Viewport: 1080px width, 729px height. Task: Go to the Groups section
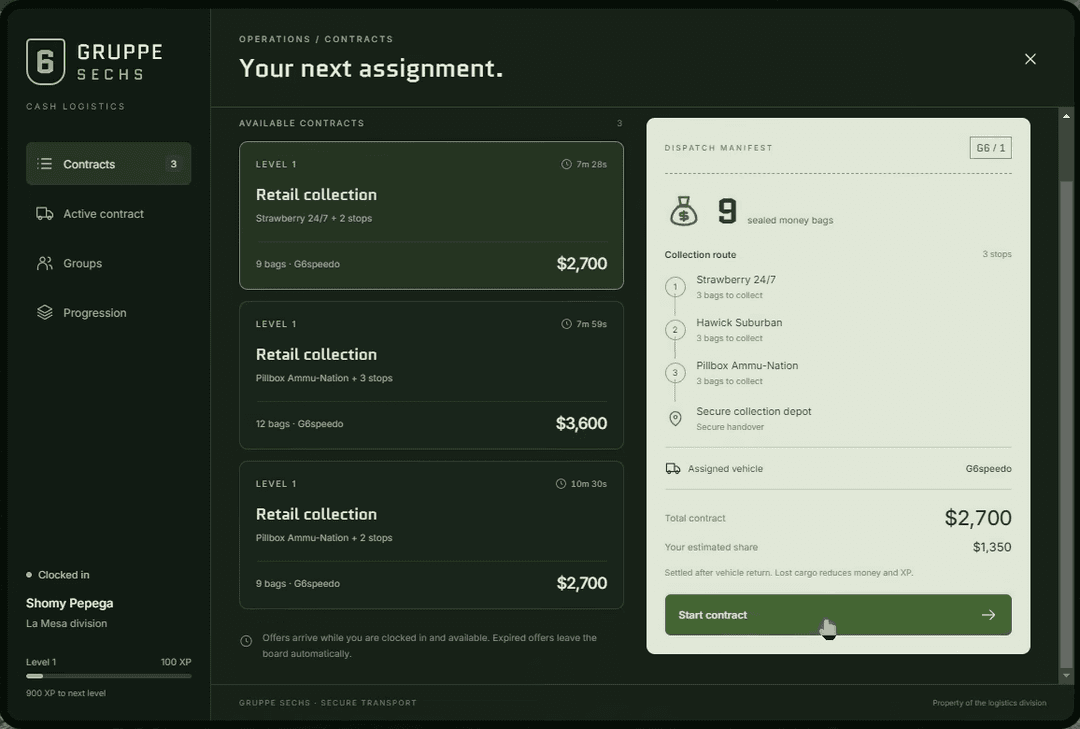coord(109,263)
